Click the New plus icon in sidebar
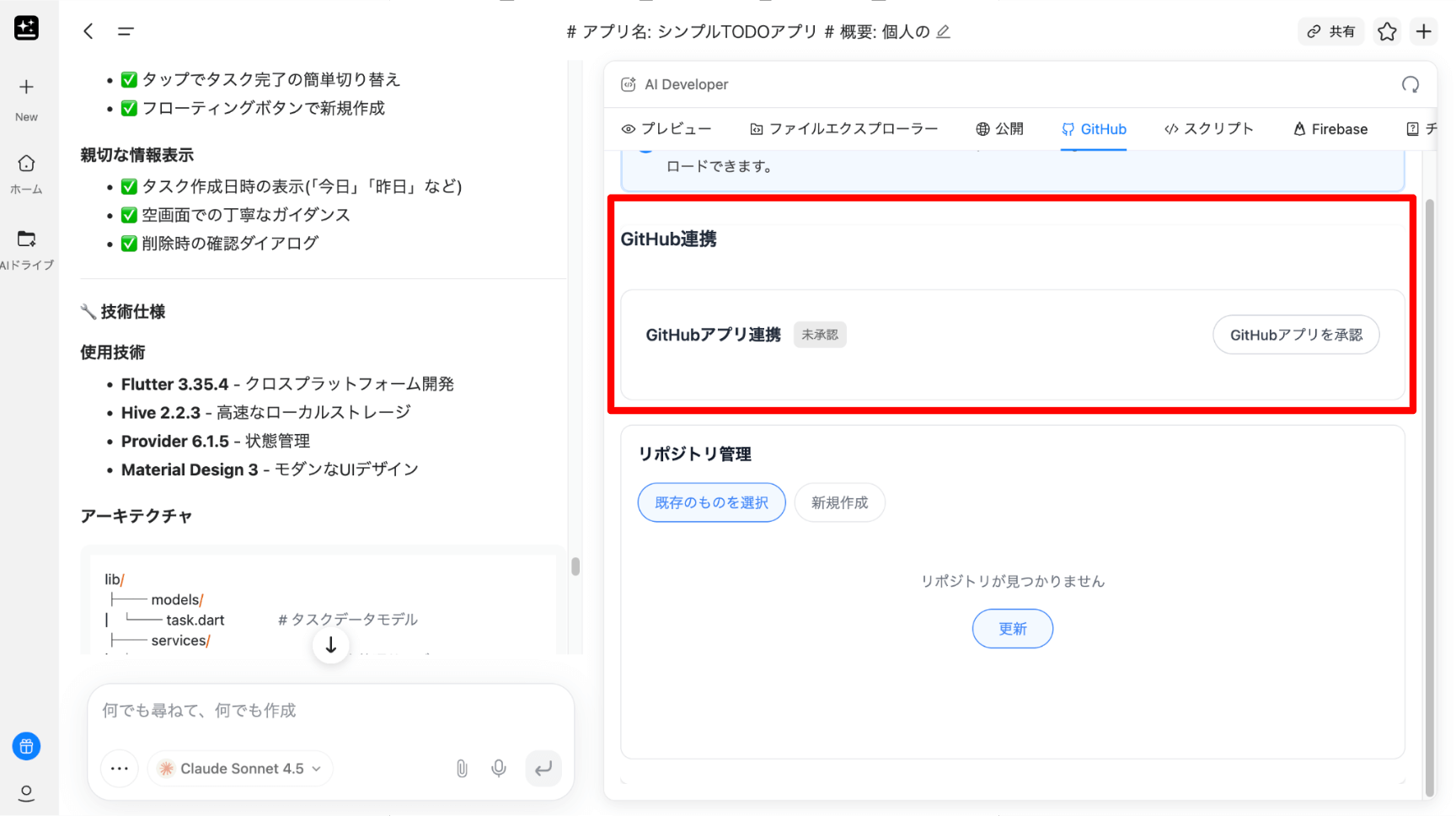1456x816 pixels. pyautogui.click(x=26, y=88)
